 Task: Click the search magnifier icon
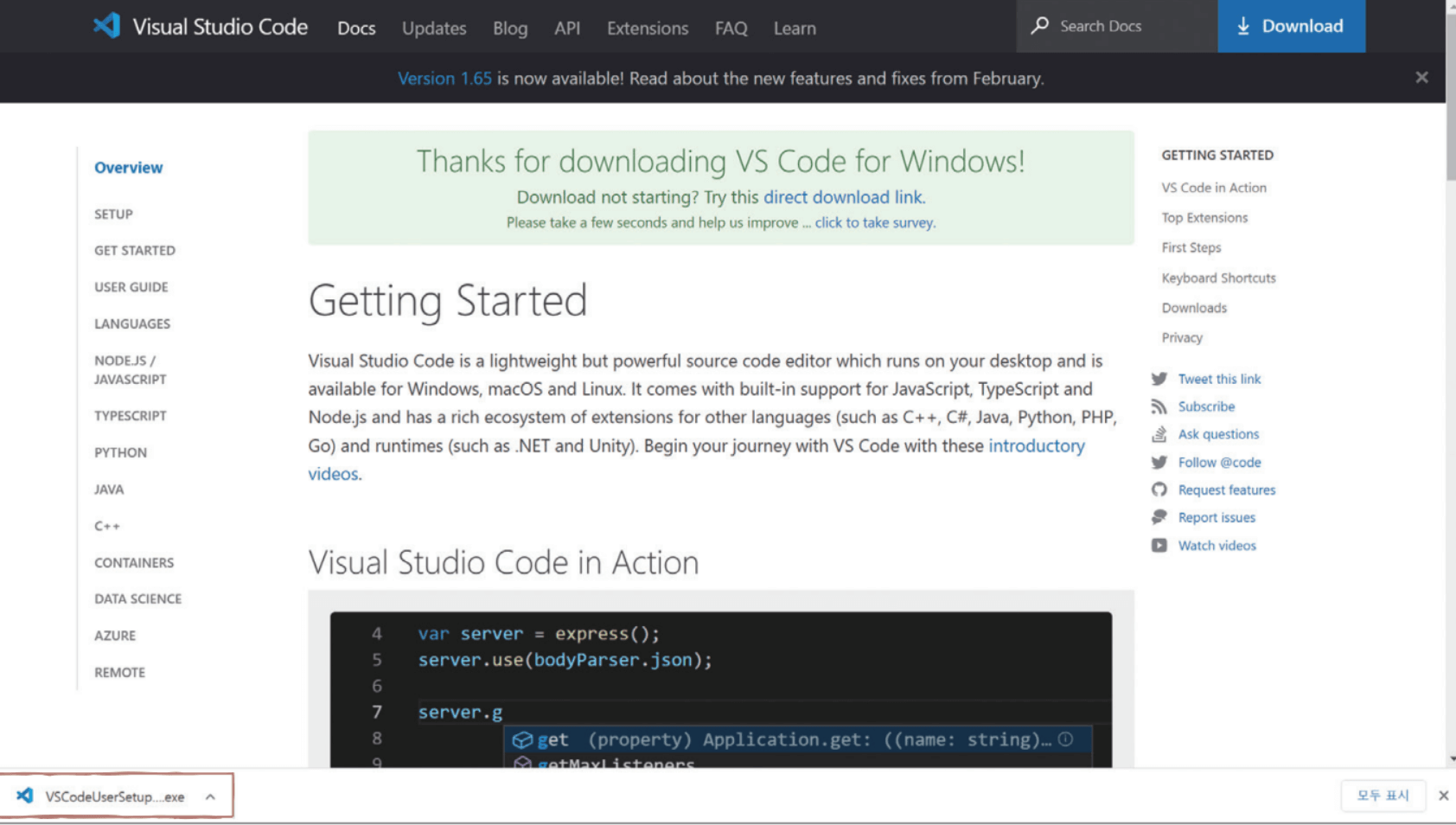point(1040,25)
